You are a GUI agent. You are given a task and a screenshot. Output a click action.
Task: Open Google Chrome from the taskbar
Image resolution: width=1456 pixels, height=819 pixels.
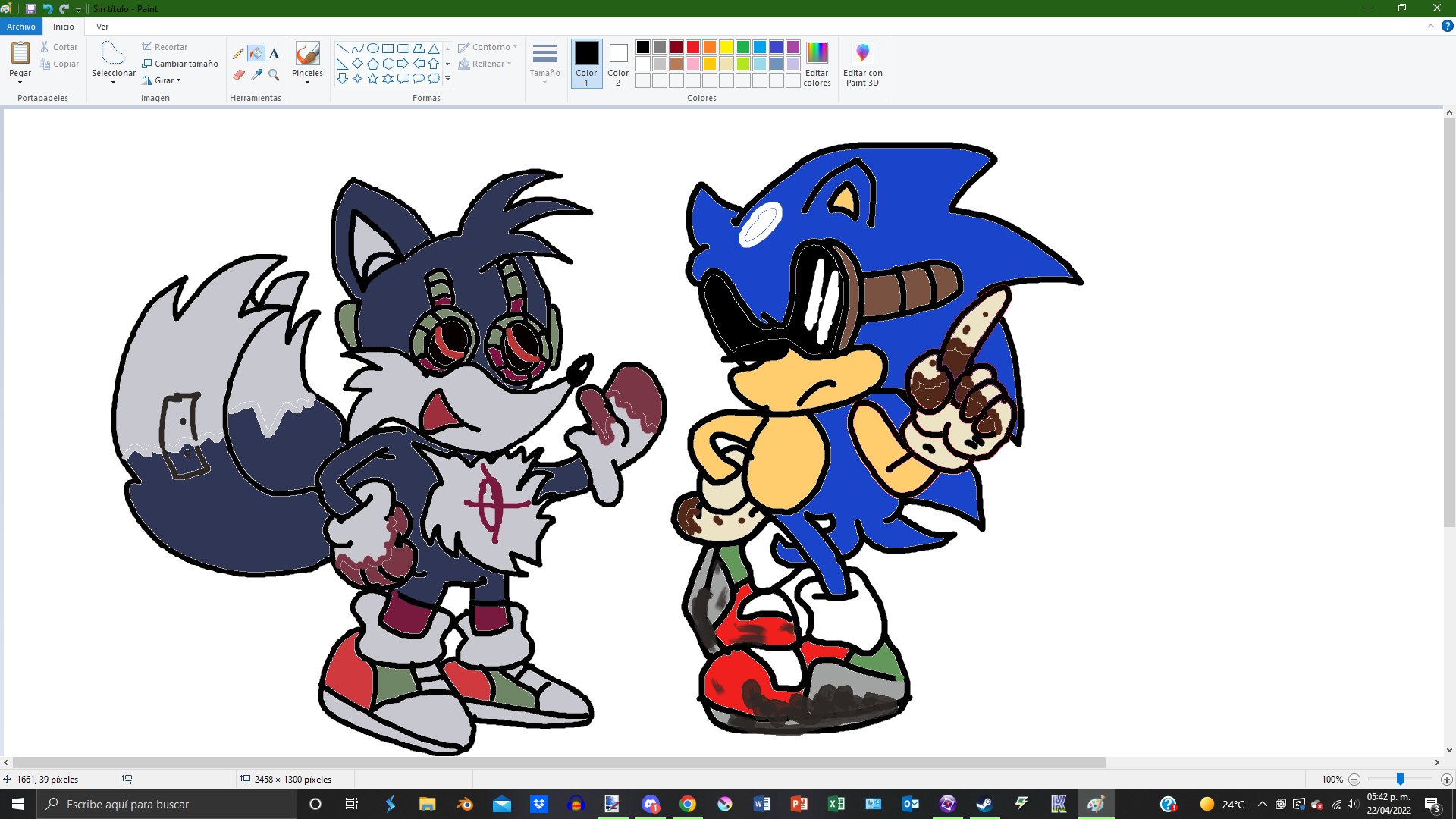(688, 804)
